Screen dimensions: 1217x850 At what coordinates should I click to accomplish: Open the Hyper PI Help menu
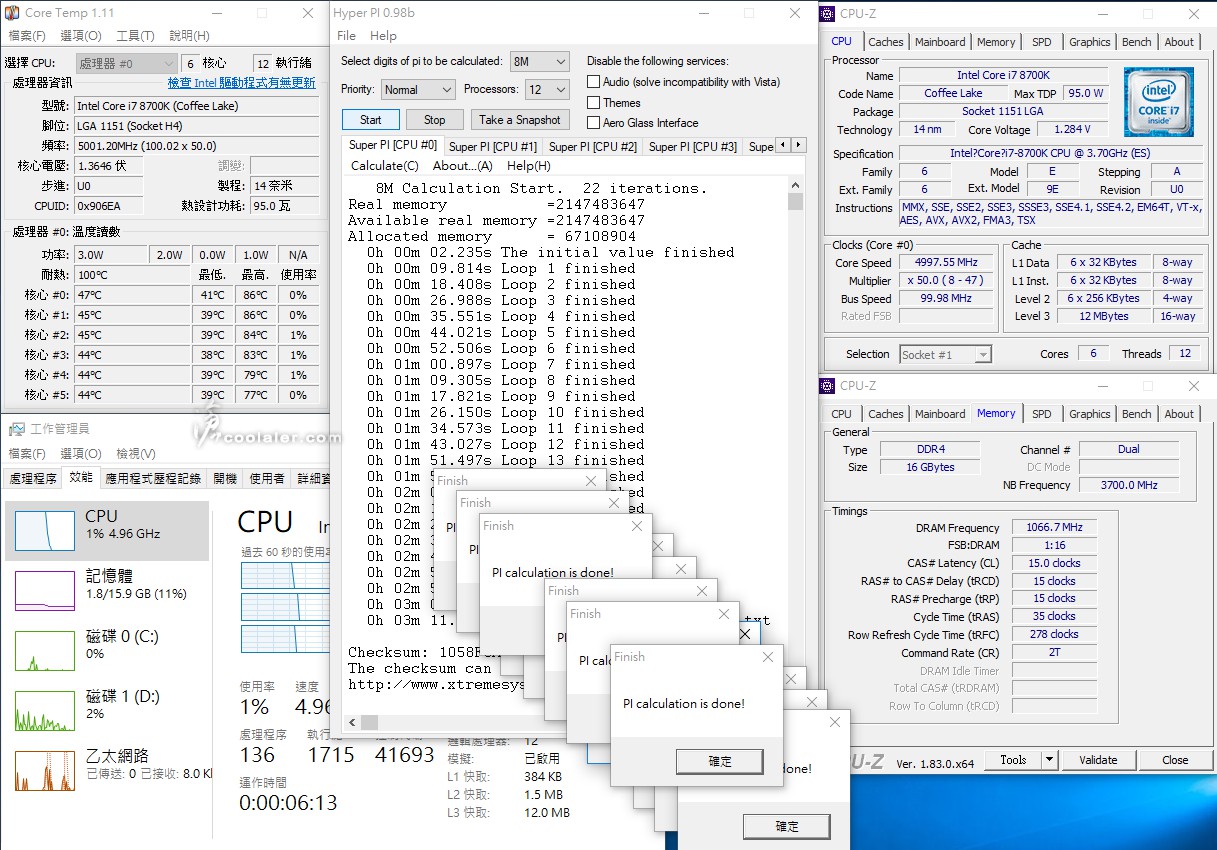[383, 35]
